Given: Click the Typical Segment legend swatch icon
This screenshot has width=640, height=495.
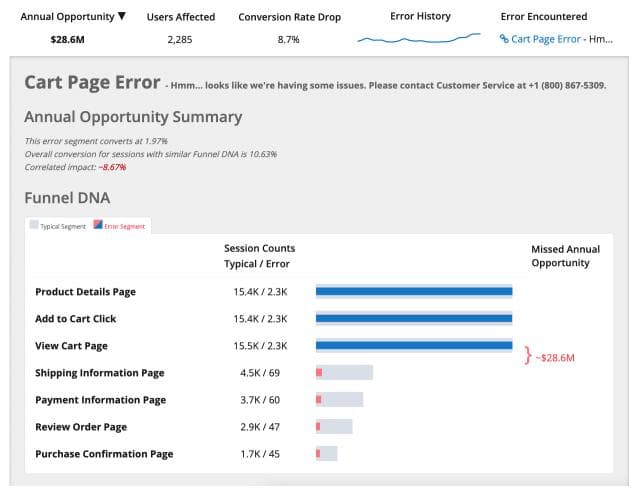Looking at the screenshot, I should click(34, 226).
